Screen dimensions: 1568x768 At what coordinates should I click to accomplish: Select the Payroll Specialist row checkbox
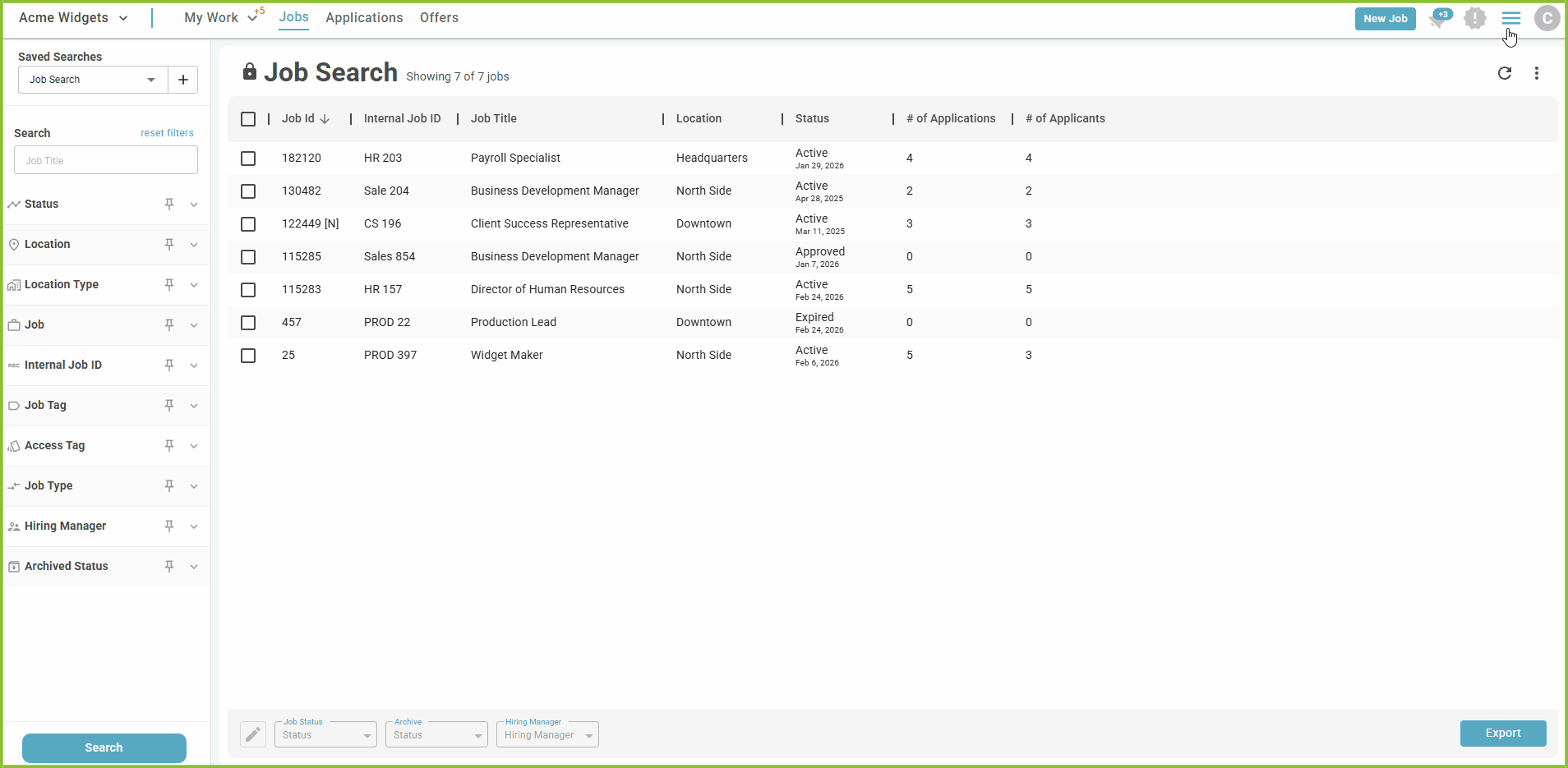[x=248, y=159]
